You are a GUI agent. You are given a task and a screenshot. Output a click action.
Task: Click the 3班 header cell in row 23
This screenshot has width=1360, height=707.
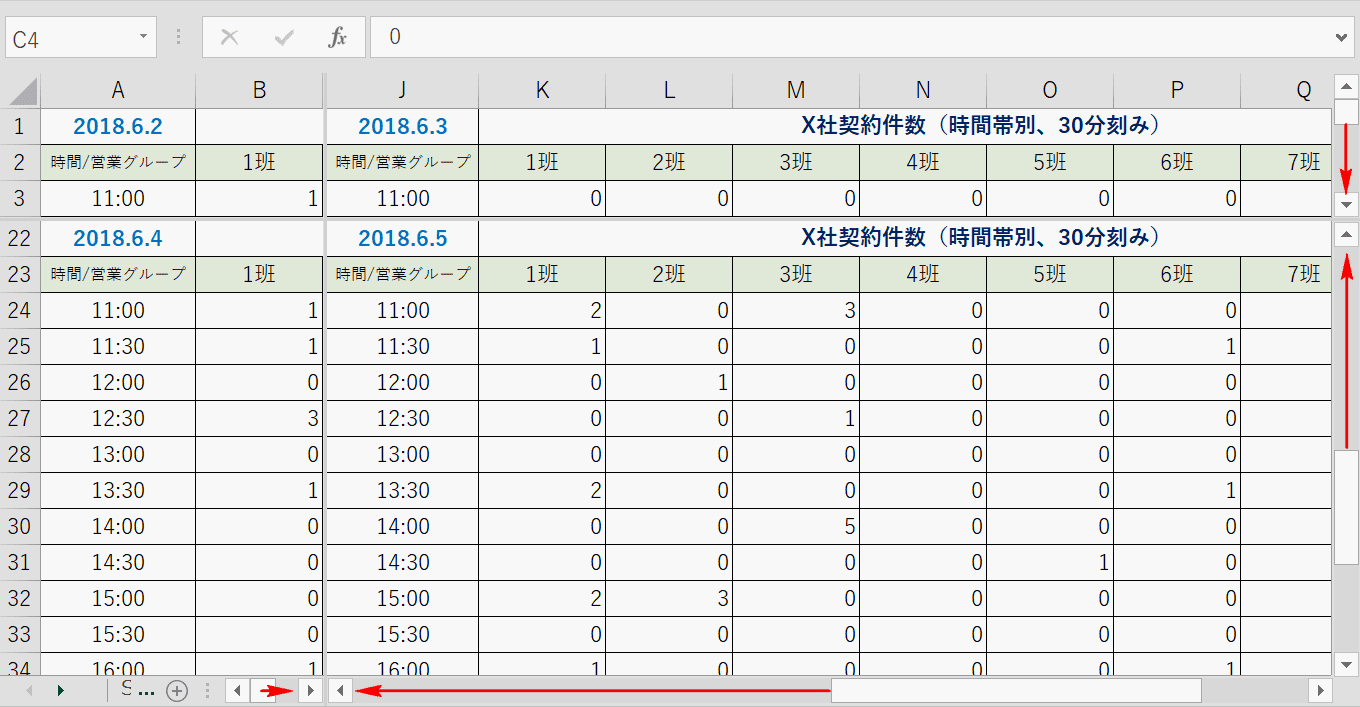click(796, 275)
